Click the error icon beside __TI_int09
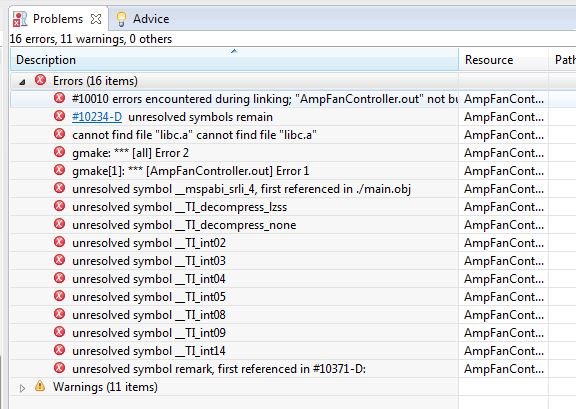 click(59, 332)
